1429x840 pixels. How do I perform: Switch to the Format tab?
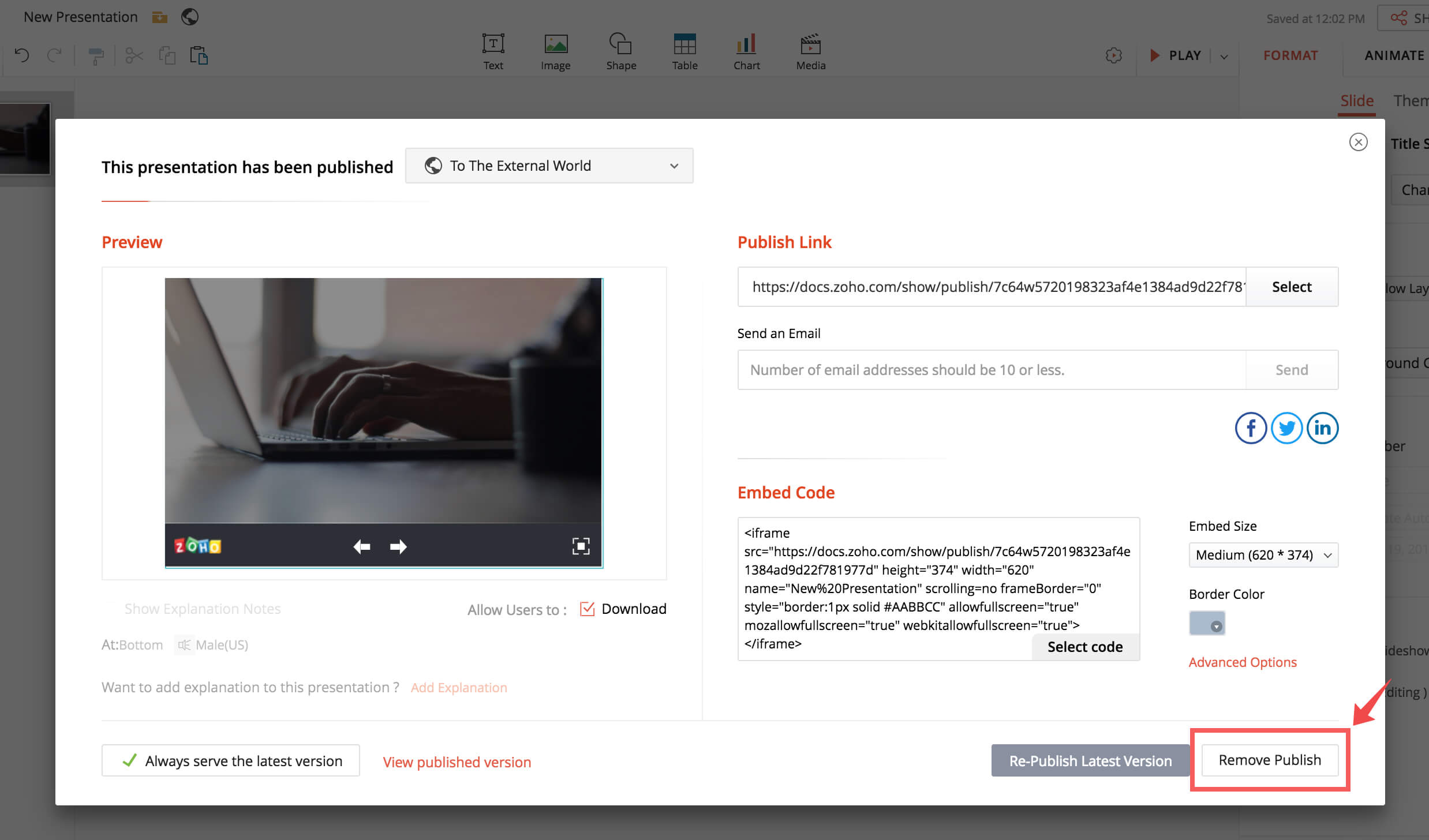coord(1290,55)
